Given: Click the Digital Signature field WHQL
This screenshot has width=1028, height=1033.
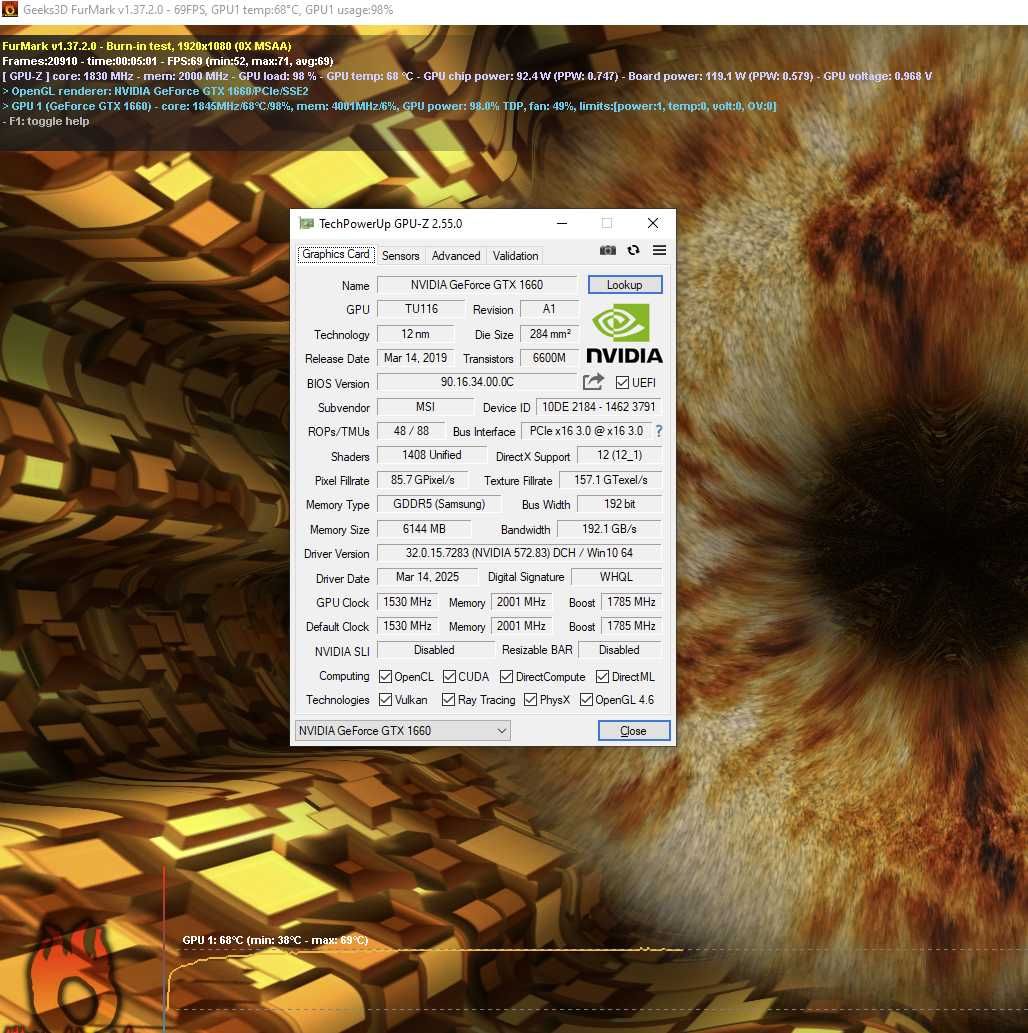Looking at the screenshot, I should [617, 577].
